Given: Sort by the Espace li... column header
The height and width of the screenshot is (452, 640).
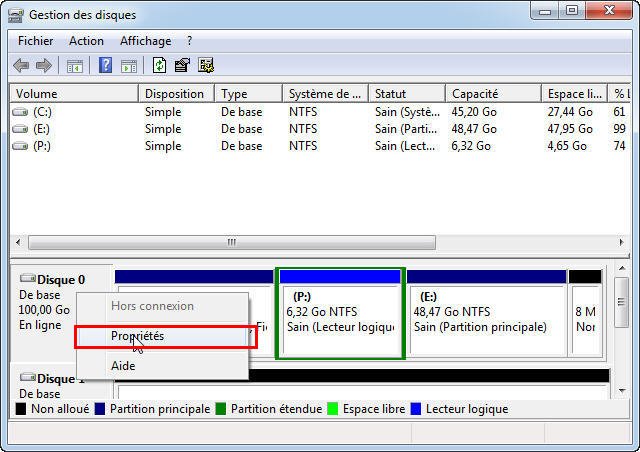Looking at the screenshot, I should coord(575,94).
